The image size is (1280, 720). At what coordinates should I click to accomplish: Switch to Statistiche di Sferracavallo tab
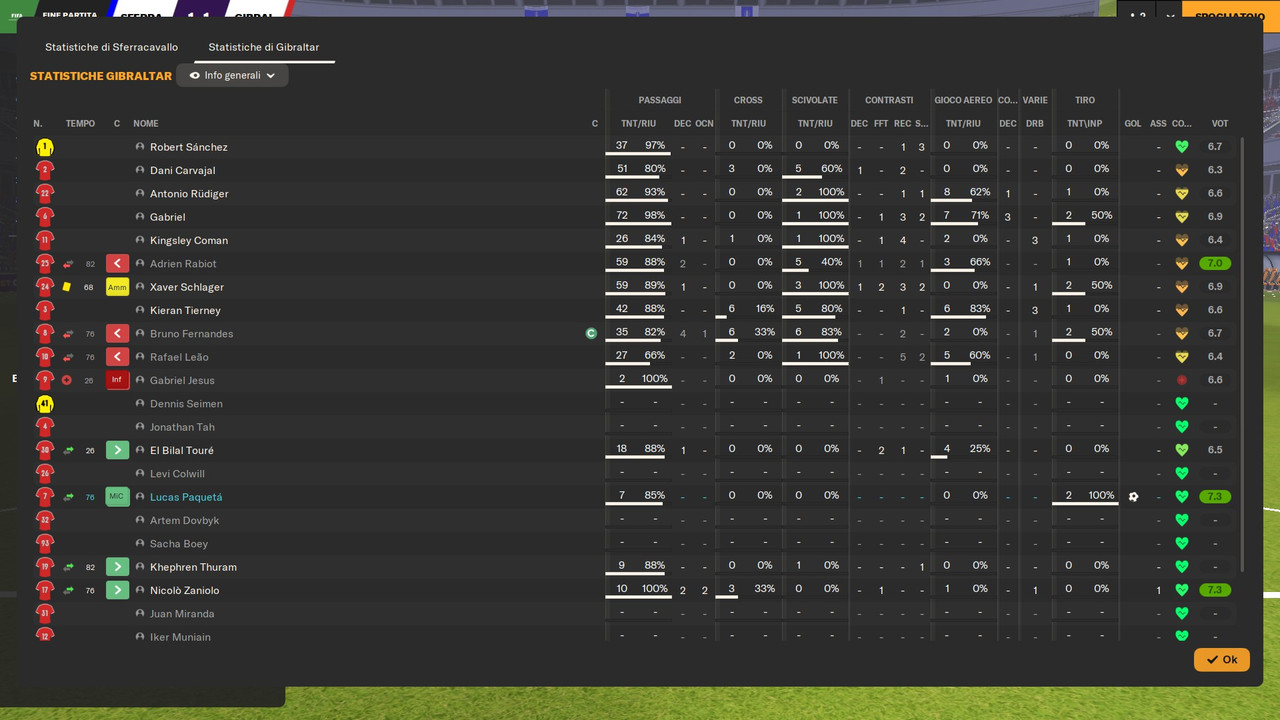point(111,47)
